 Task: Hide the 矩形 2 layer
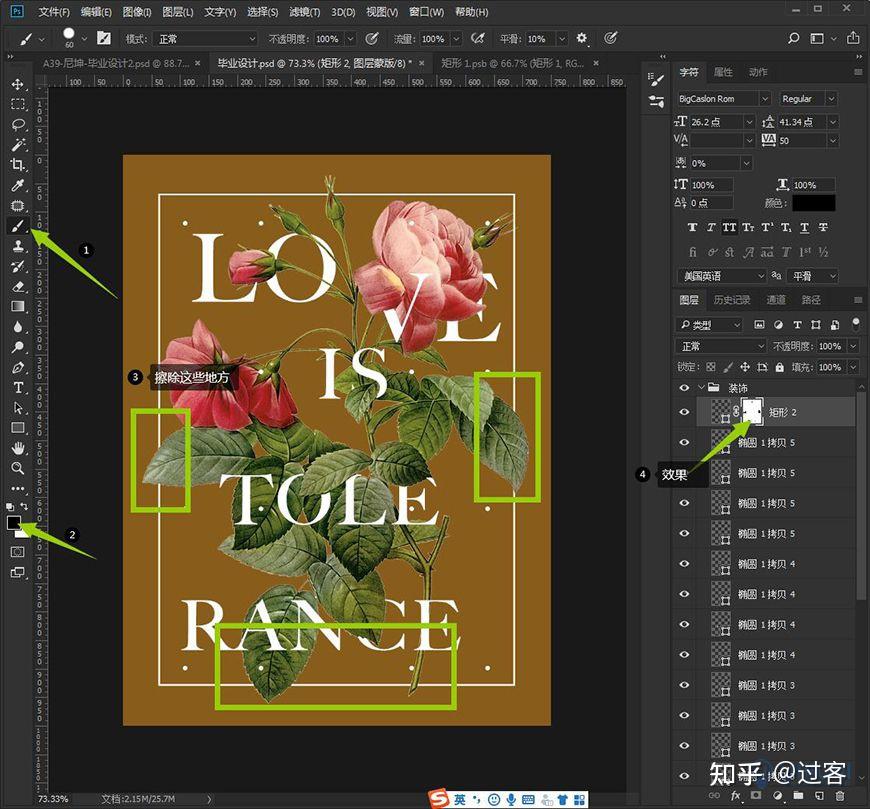[x=684, y=412]
